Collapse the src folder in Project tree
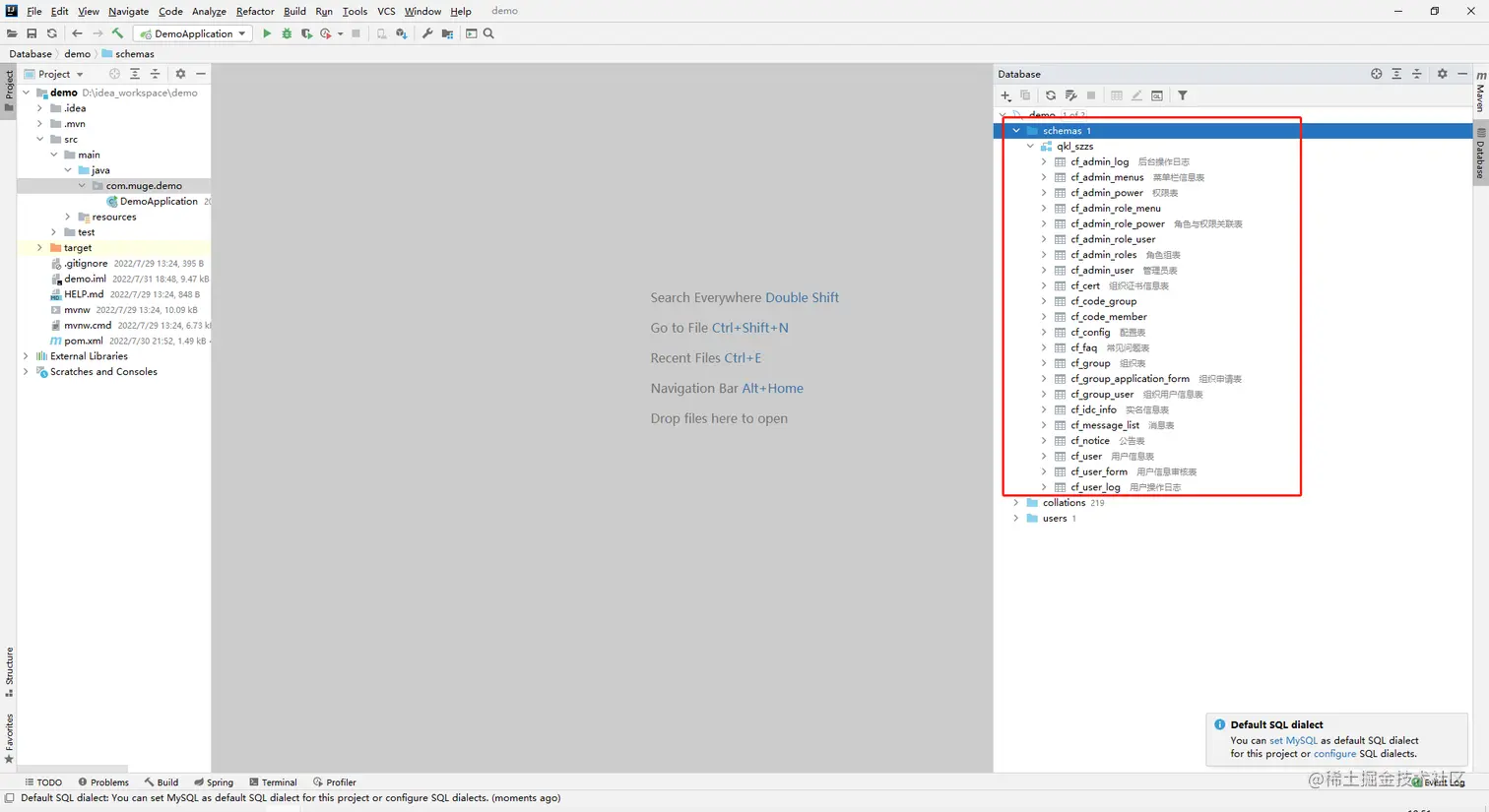Screen dimensions: 1489x812 tap(40, 139)
